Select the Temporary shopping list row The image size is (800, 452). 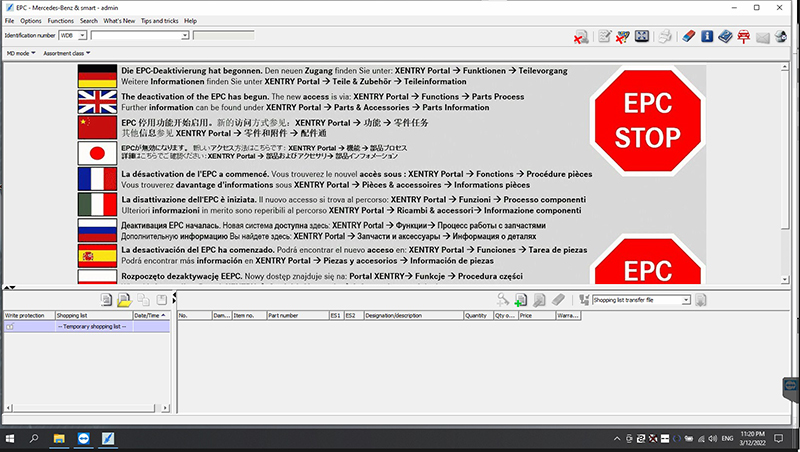pos(87,327)
